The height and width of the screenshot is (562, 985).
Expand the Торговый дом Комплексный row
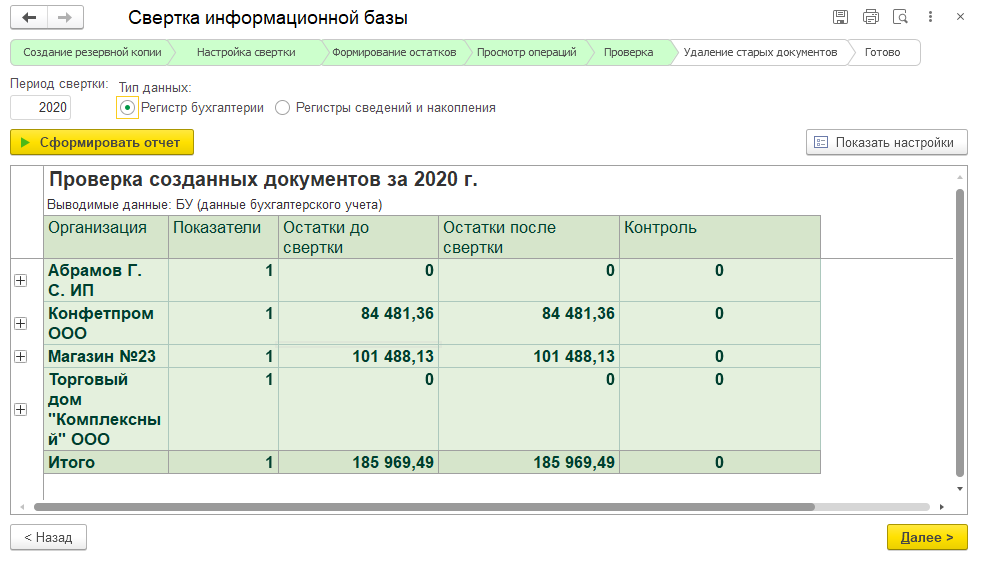pos(20,409)
